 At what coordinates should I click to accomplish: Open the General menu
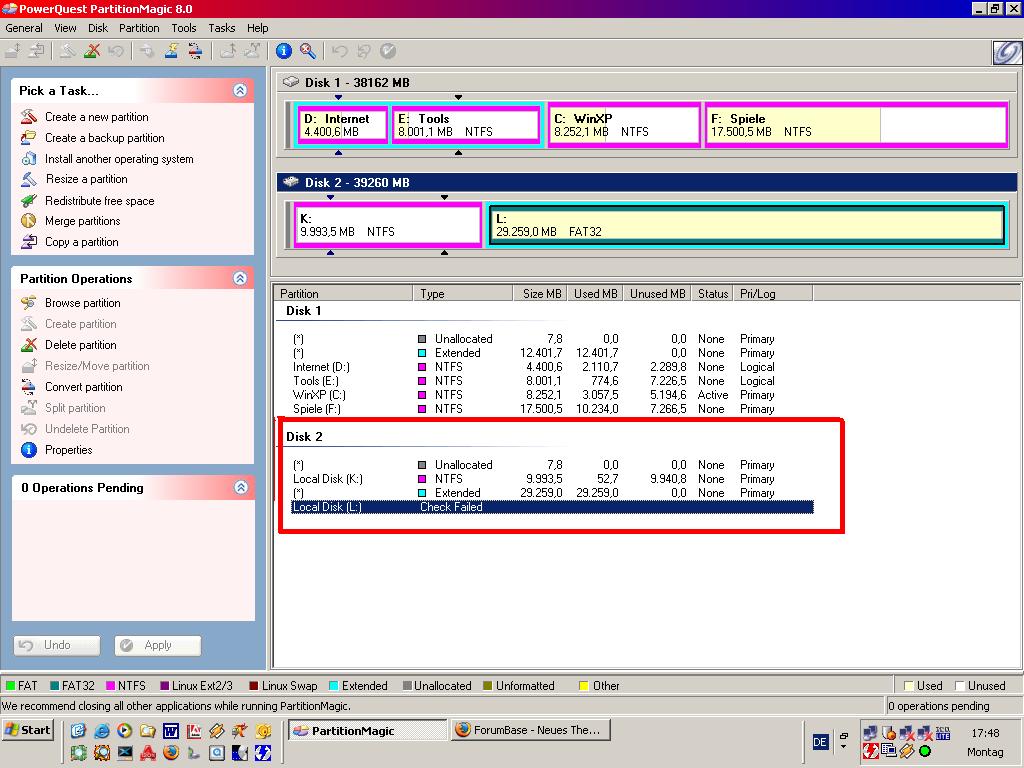click(x=24, y=28)
